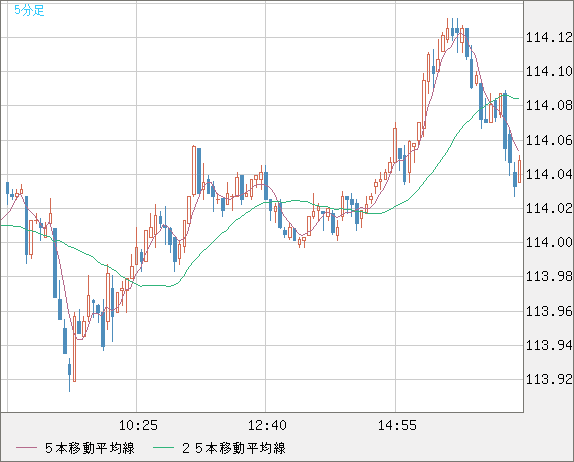
Task: Click the 14:55 time axis label
Action: tap(397, 425)
